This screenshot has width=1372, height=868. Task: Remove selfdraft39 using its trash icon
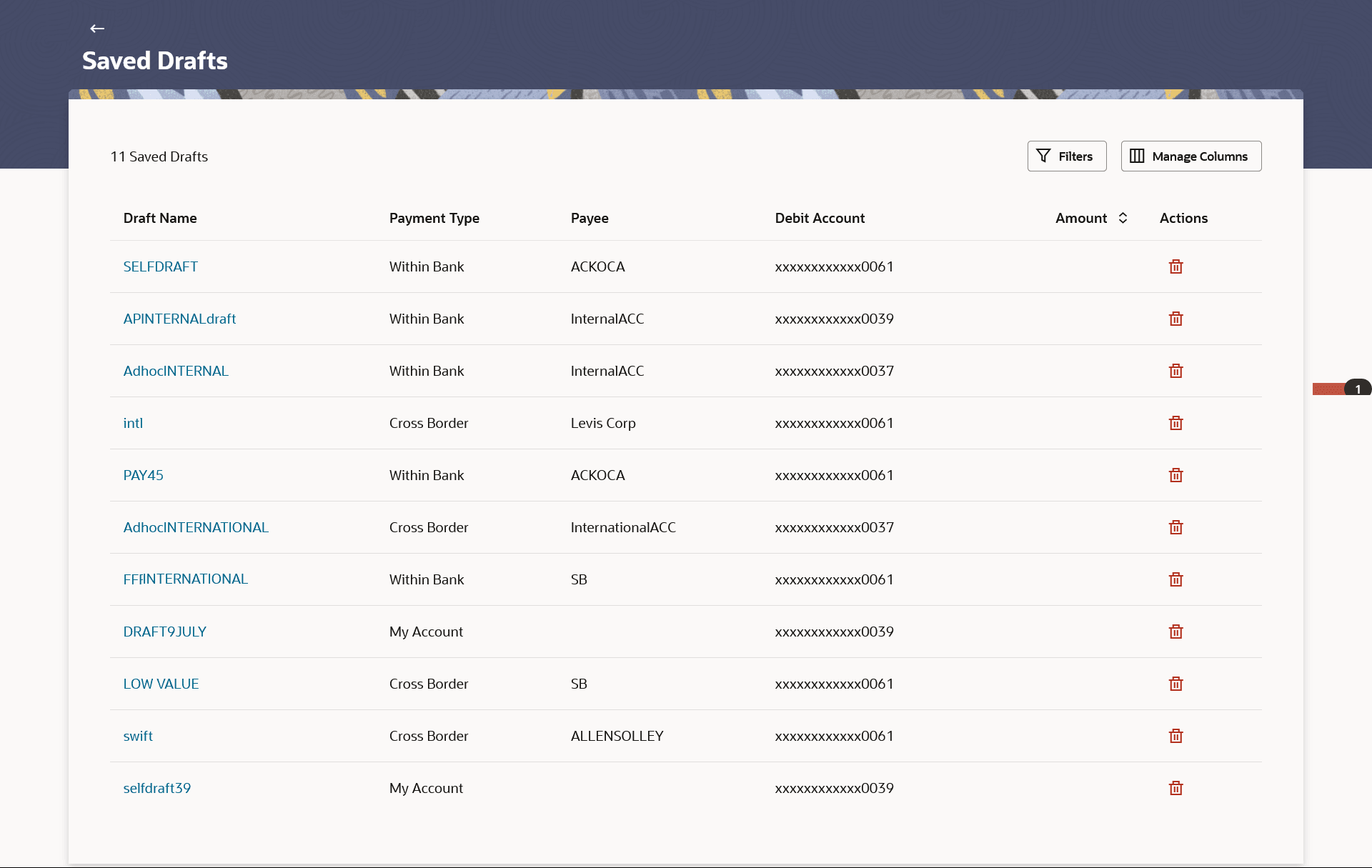1175,788
